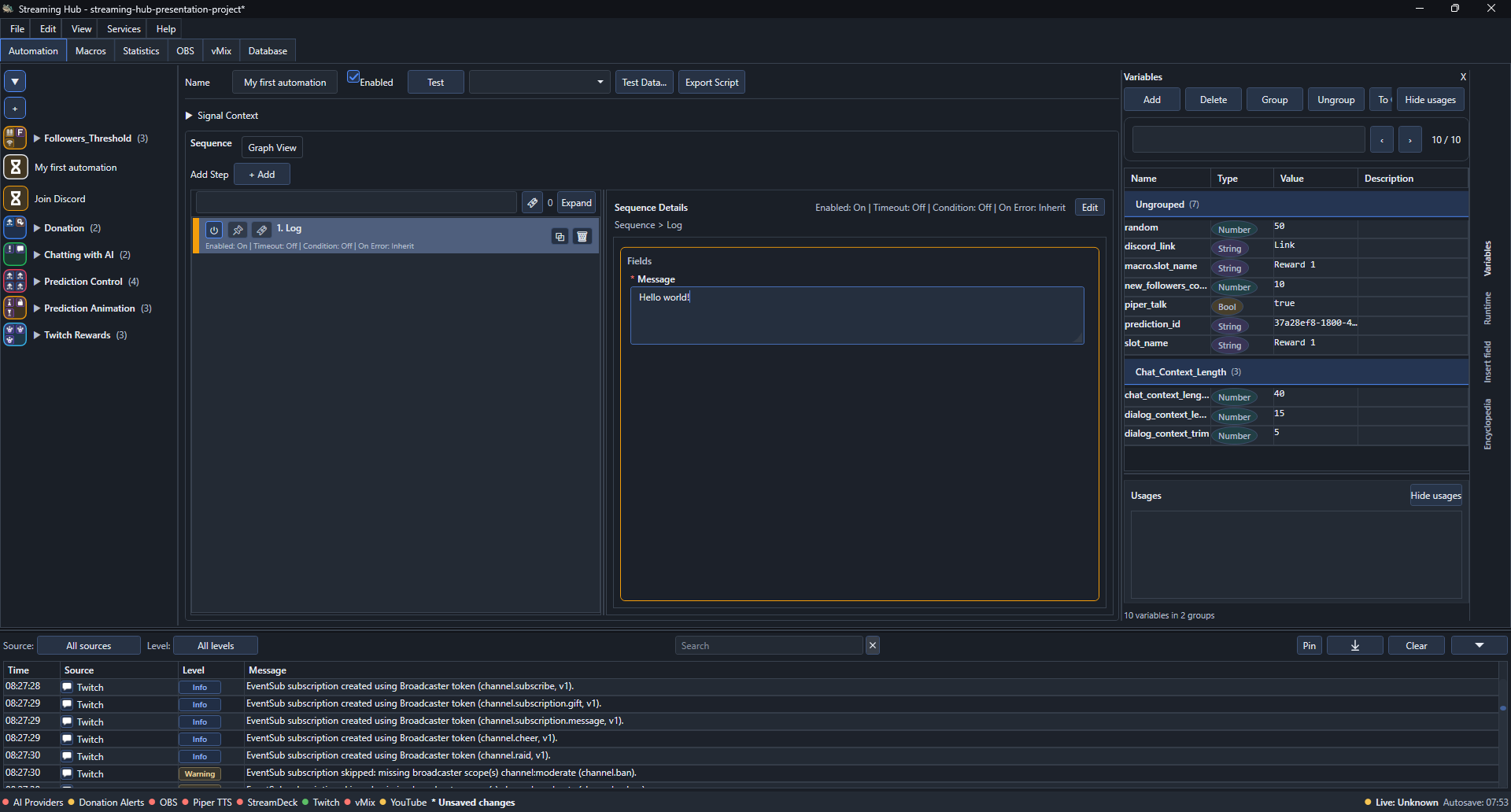
Task: Uncheck the Enabled checkbox
Action: pos(353,77)
